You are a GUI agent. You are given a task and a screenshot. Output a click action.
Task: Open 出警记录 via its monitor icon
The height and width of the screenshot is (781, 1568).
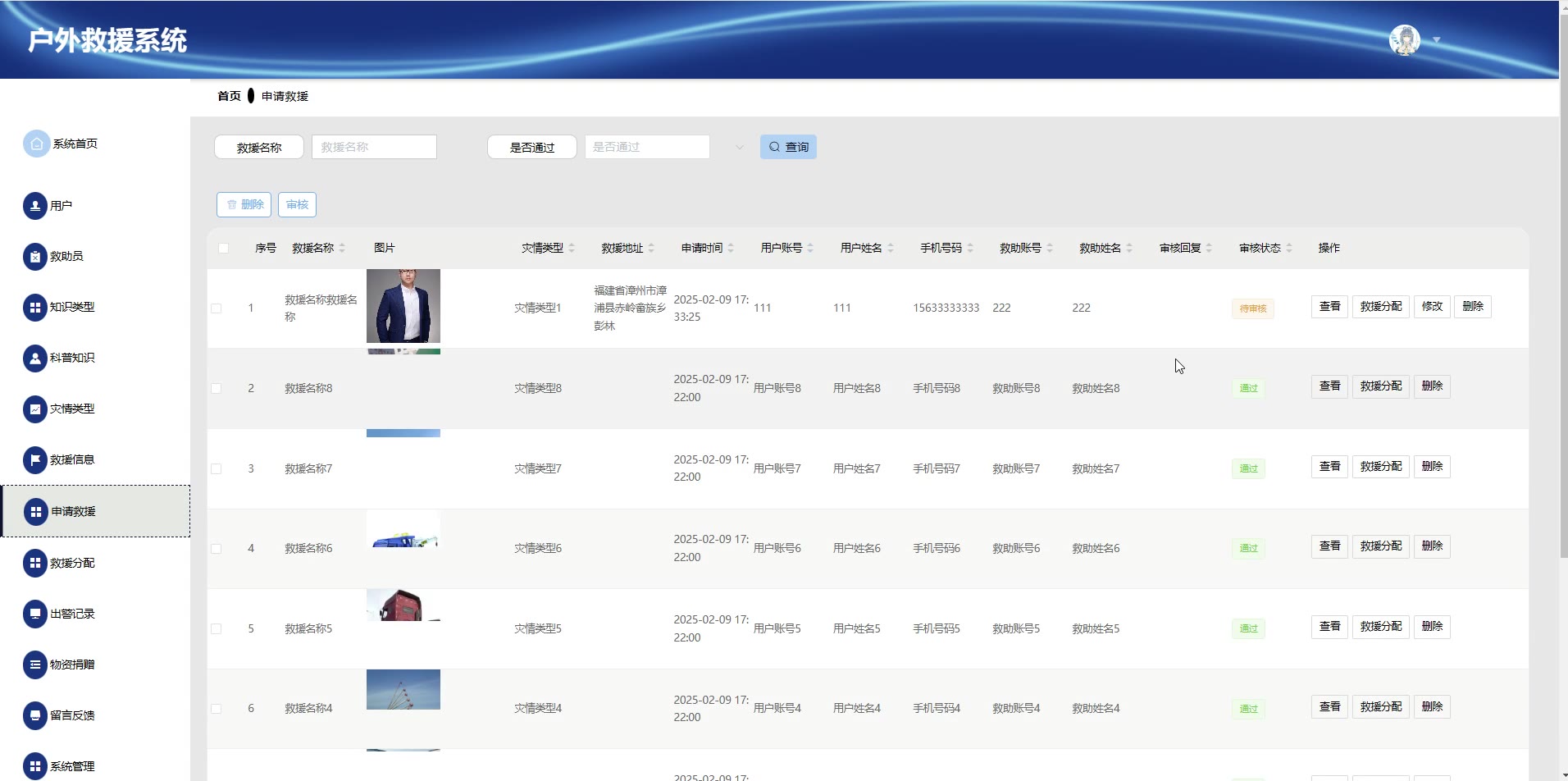coord(35,614)
